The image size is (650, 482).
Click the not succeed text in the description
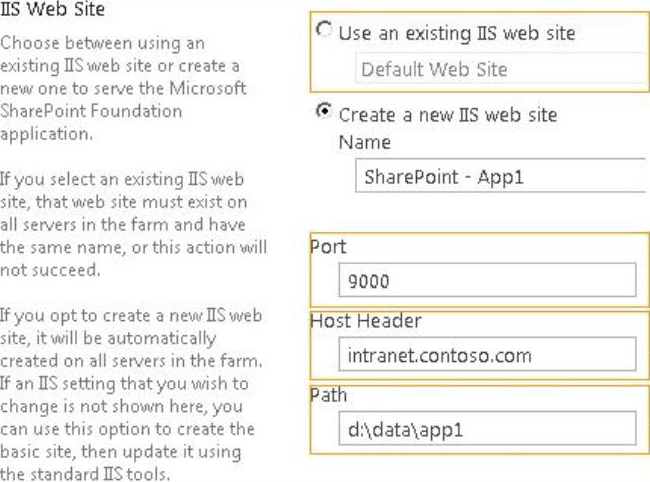pyautogui.click(x=50, y=270)
